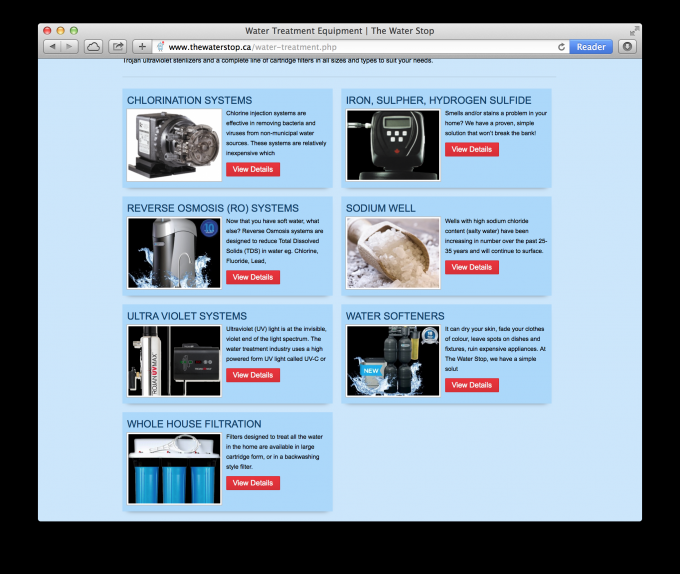
Task: Reload page using the refresh icon
Action: (x=561, y=47)
